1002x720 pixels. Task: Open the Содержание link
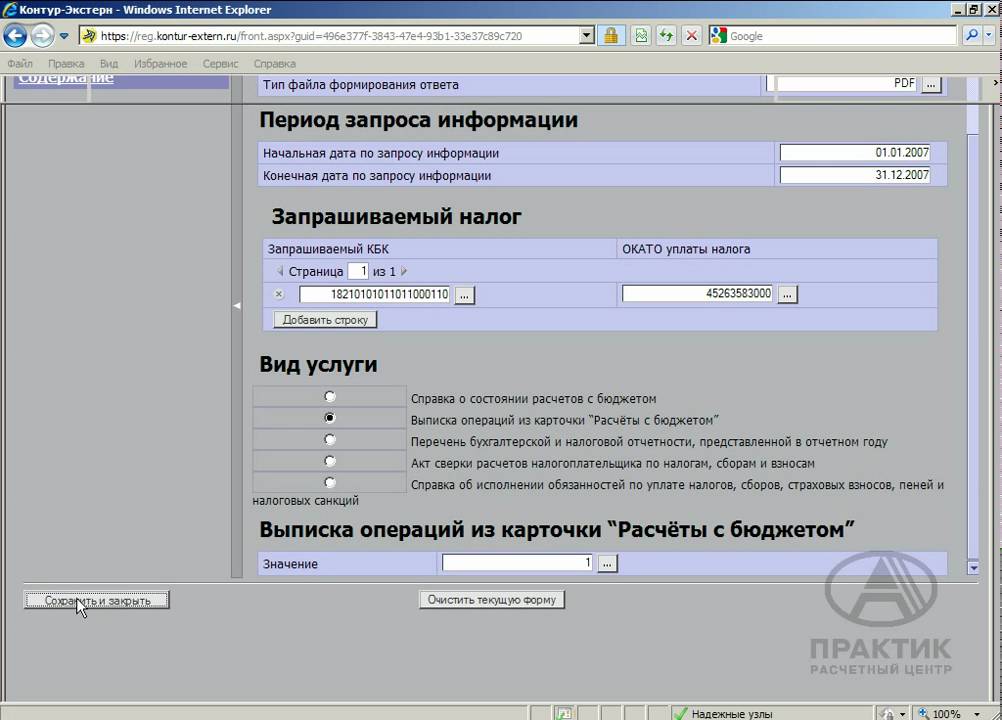pos(66,78)
